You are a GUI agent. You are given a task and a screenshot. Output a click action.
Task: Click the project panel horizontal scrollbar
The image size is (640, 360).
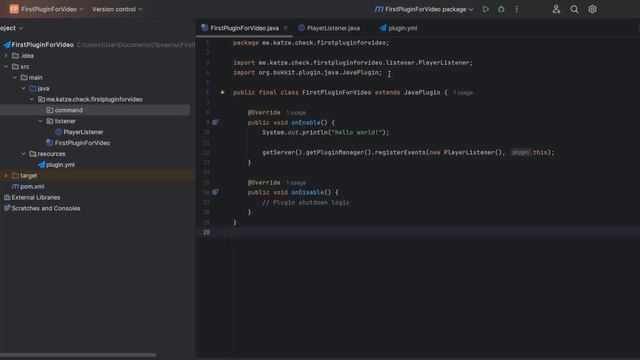pyautogui.click(x=78, y=355)
